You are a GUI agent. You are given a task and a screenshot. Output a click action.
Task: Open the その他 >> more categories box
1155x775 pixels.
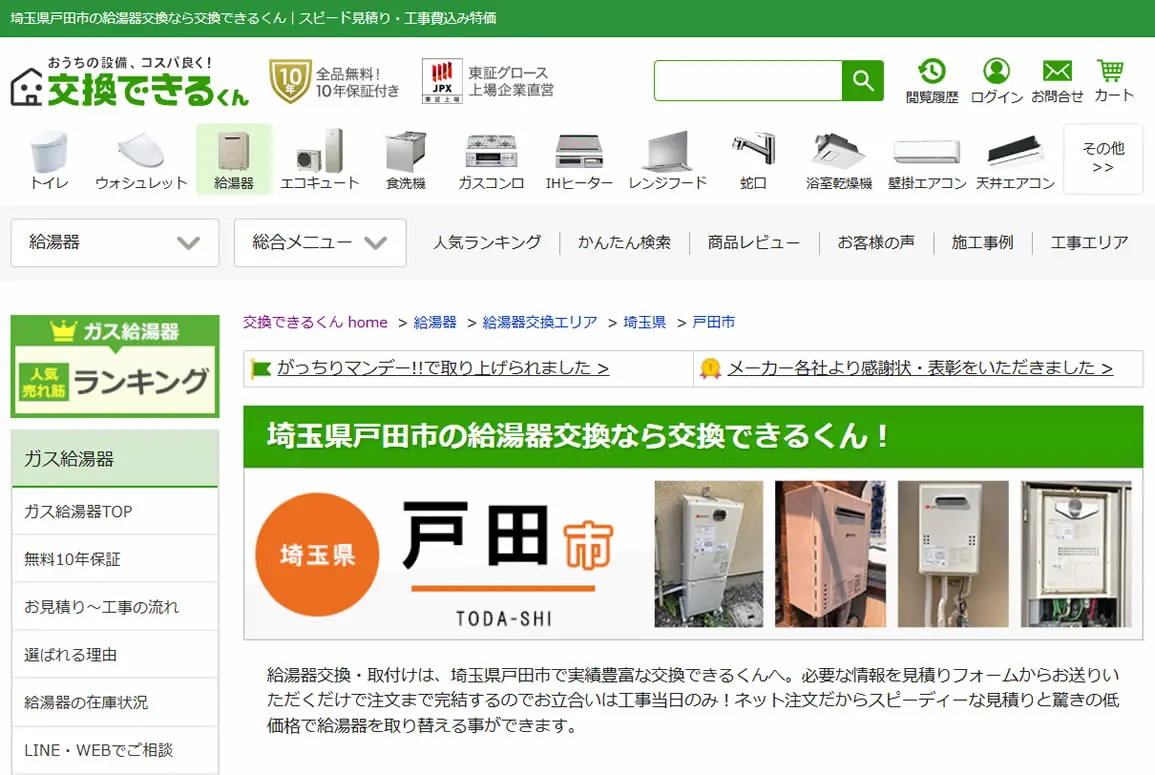pyautogui.click(x=1103, y=158)
